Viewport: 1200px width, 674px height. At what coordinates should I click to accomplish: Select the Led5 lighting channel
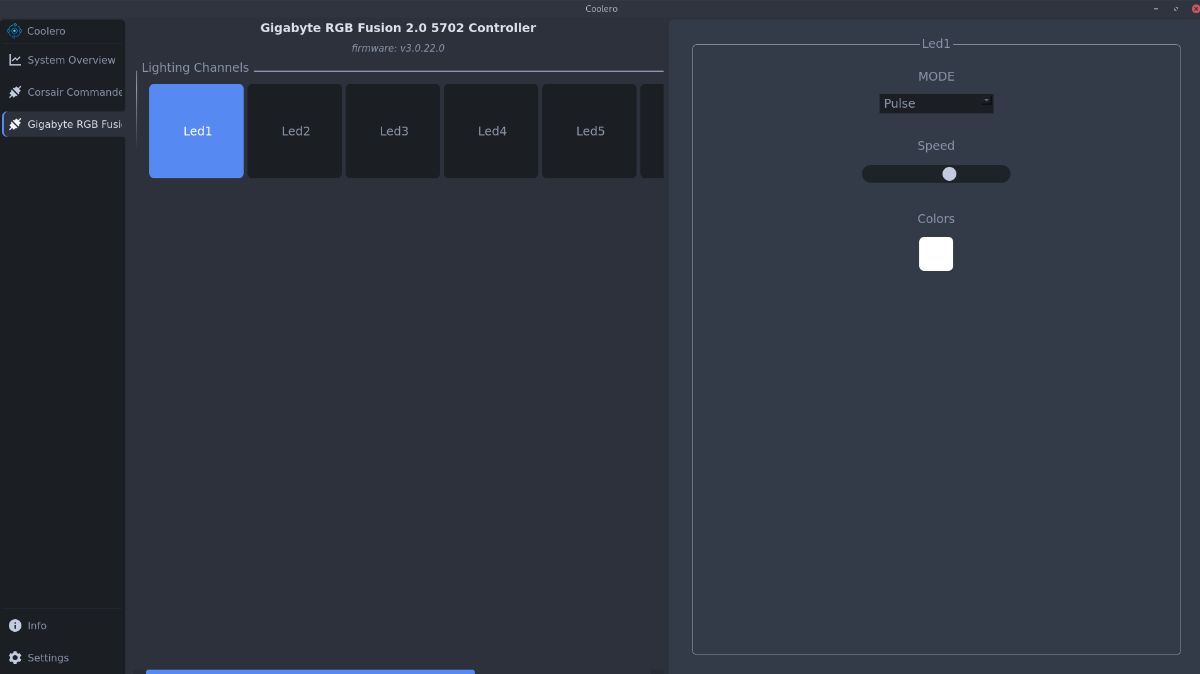[589, 131]
